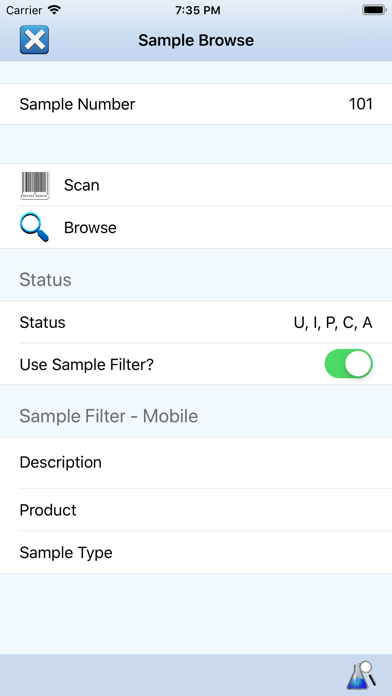392x696 pixels.
Task: Select the U, I, P, C, A status value
Action: tap(333, 323)
